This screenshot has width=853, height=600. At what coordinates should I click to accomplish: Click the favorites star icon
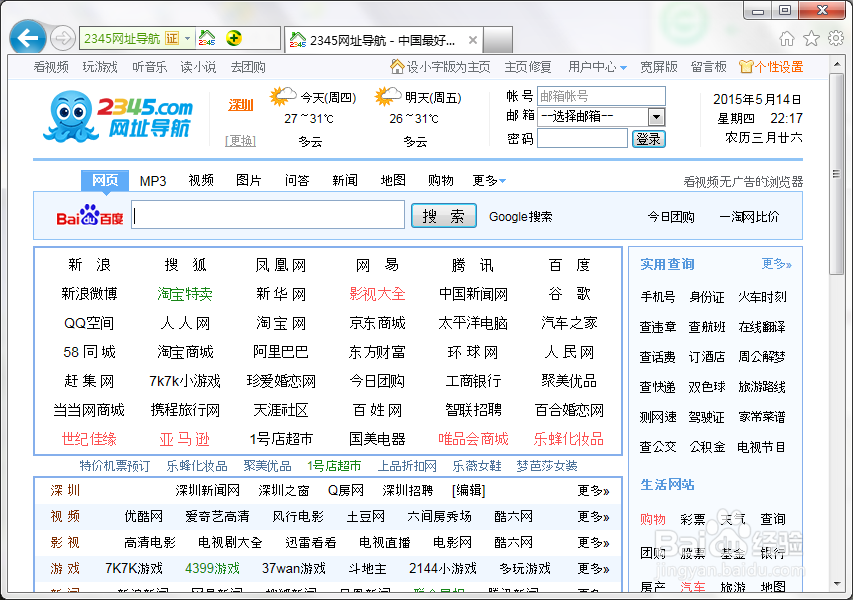click(811, 38)
